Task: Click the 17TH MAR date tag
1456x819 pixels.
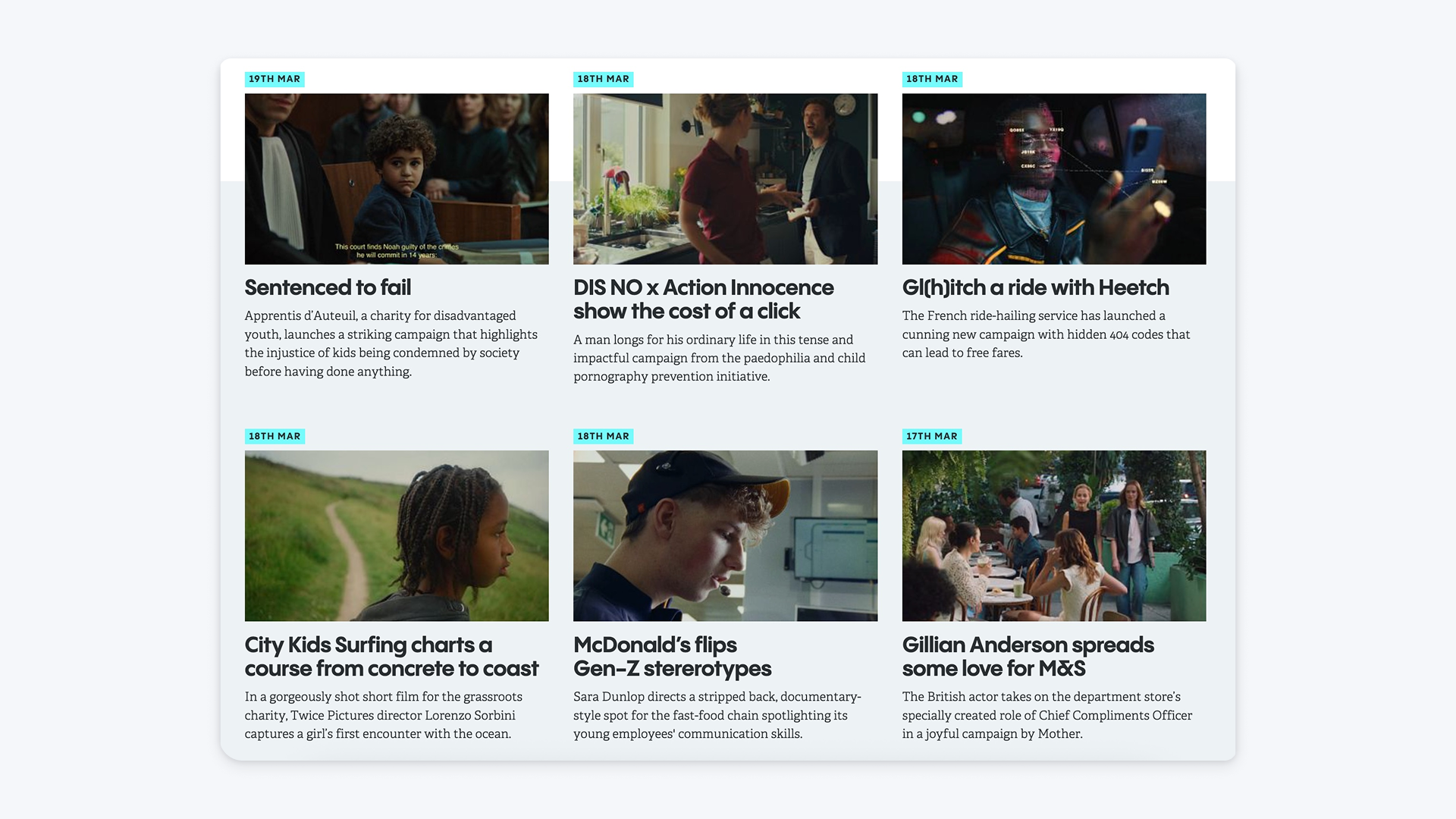Action: 932,436
